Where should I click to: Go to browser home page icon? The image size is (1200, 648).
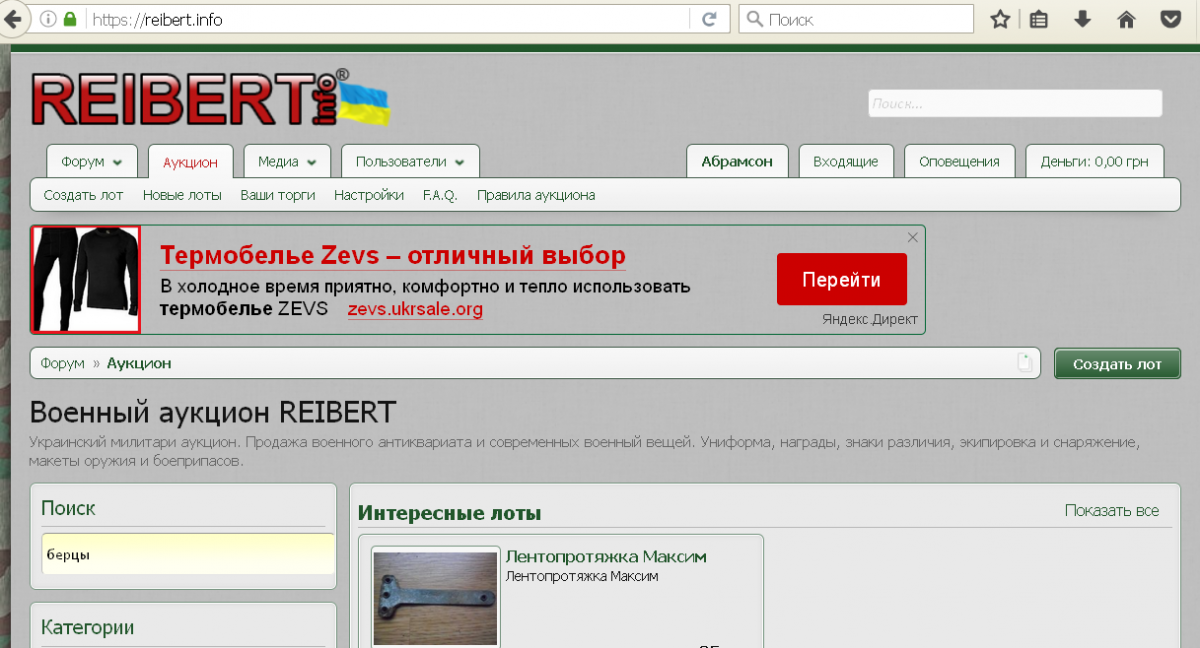[1126, 19]
